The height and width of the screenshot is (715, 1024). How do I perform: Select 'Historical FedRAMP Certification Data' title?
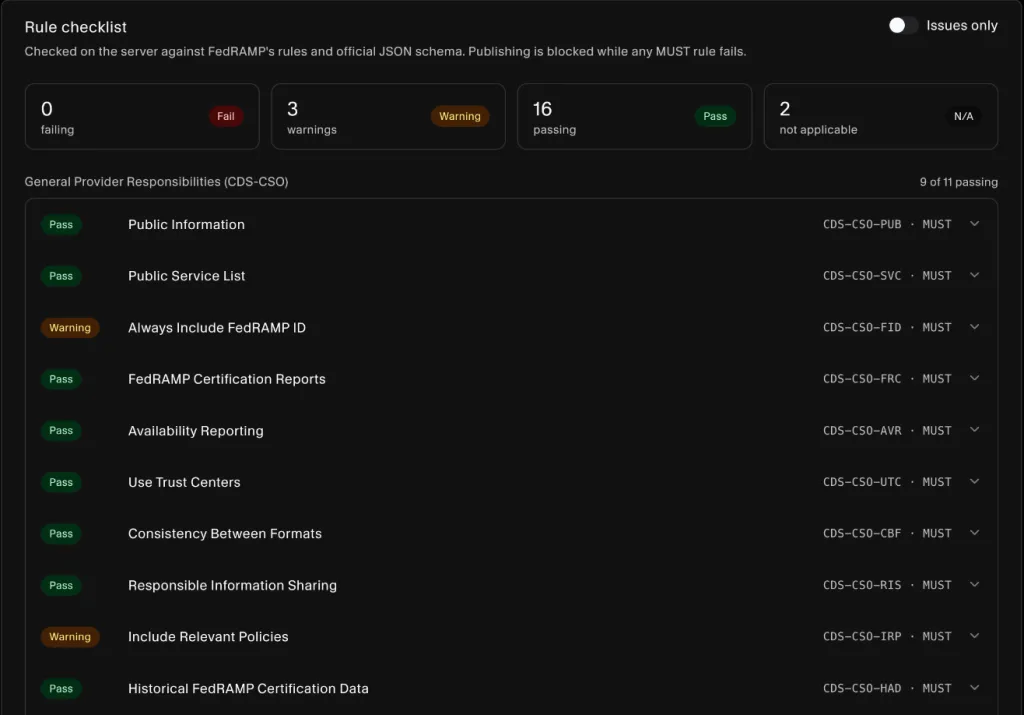(x=248, y=688)
